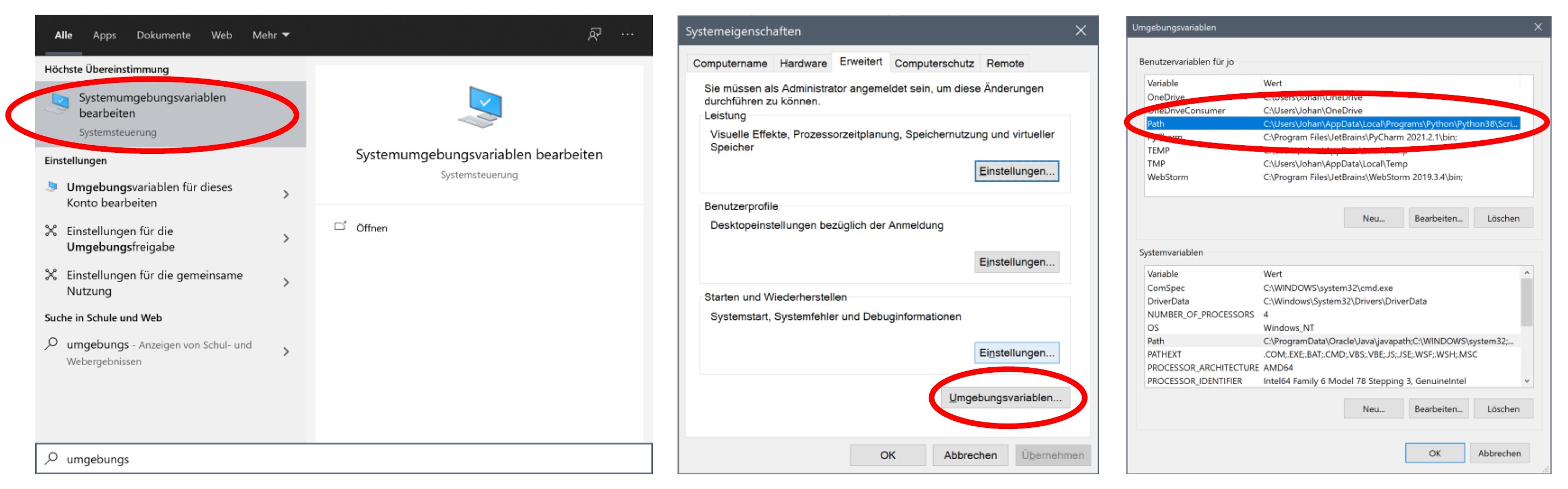Screen dimensions: 1568x489
Task: Switch to the 'Hardware' tab
Action: point(802,63)
